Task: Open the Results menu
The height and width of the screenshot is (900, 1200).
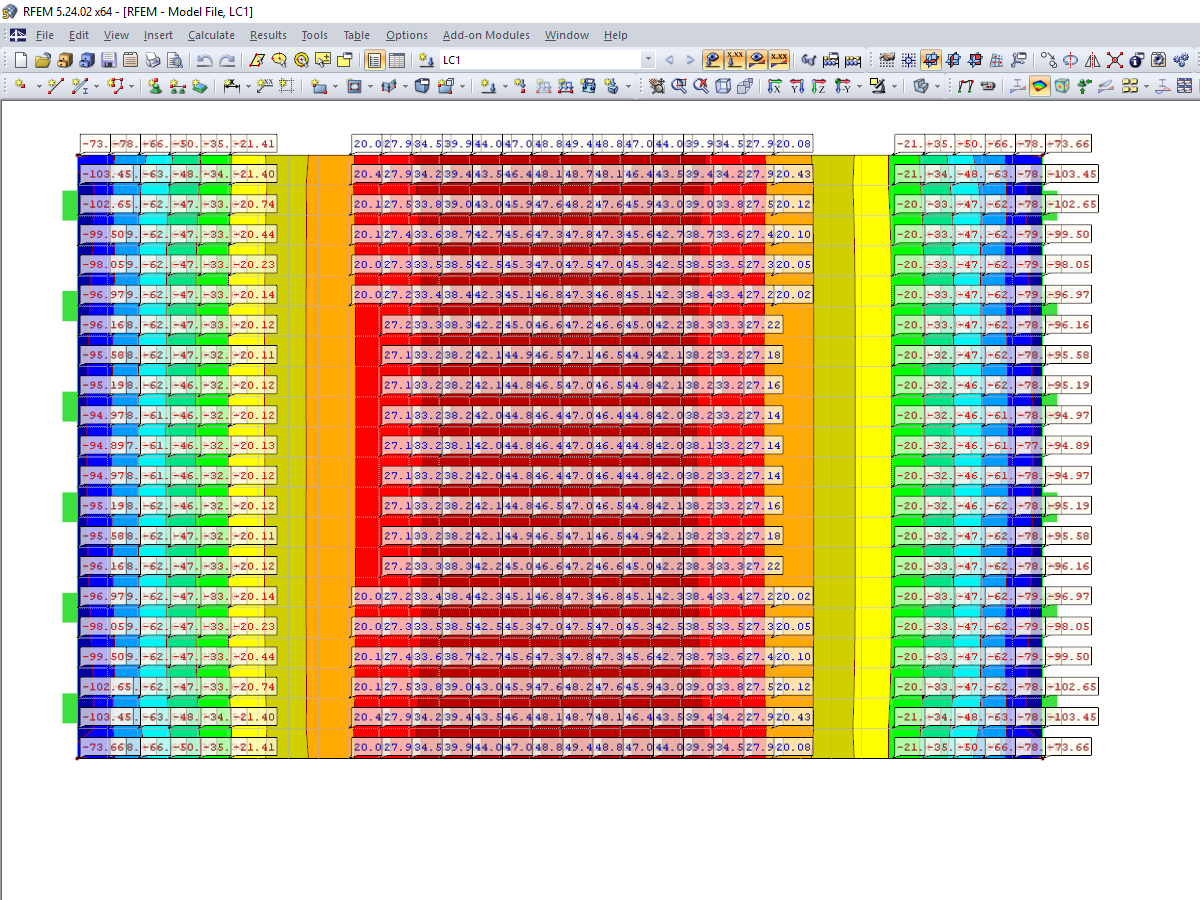Action: (268, 35)
